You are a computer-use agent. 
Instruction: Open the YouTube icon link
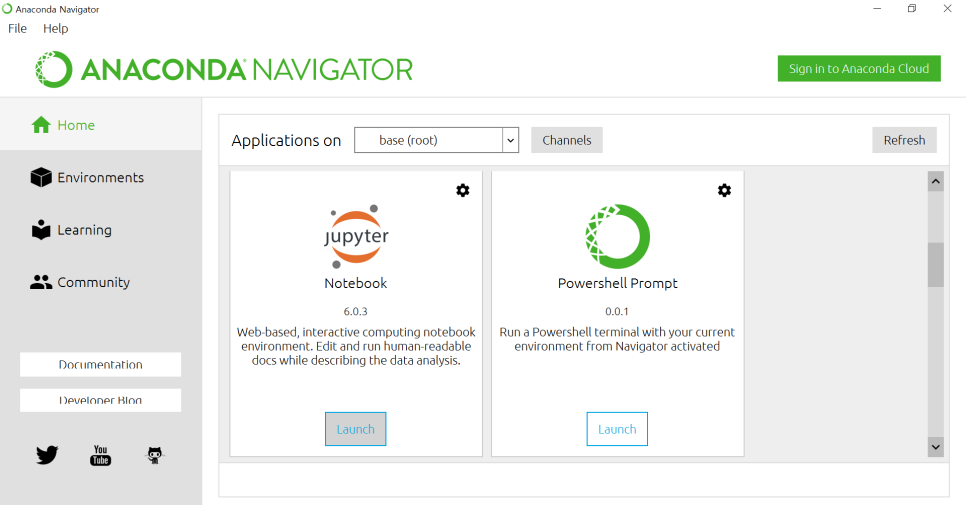click(100, 455)
